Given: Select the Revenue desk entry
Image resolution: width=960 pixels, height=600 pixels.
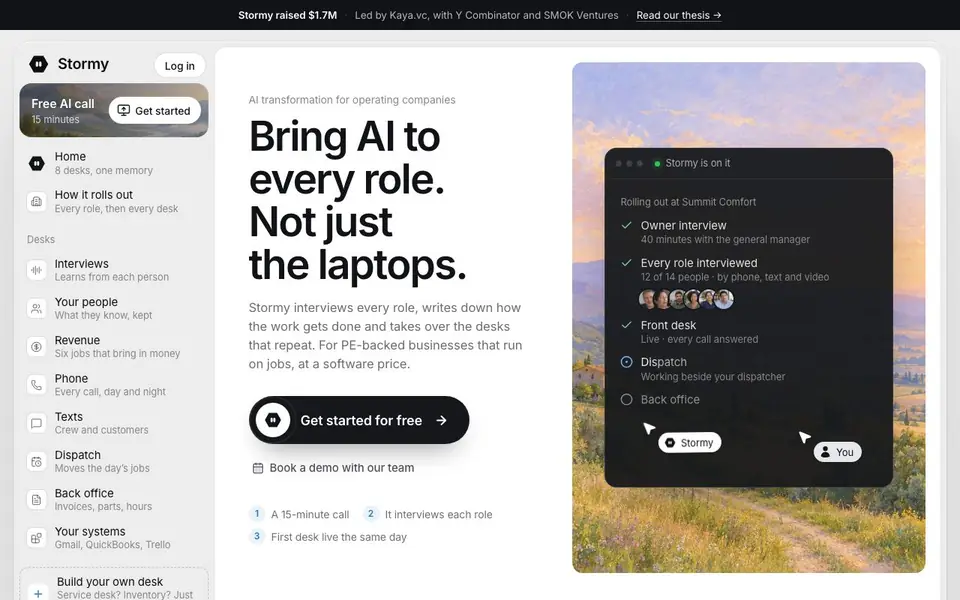Looking at the screenshot, I should click(114, 347).
